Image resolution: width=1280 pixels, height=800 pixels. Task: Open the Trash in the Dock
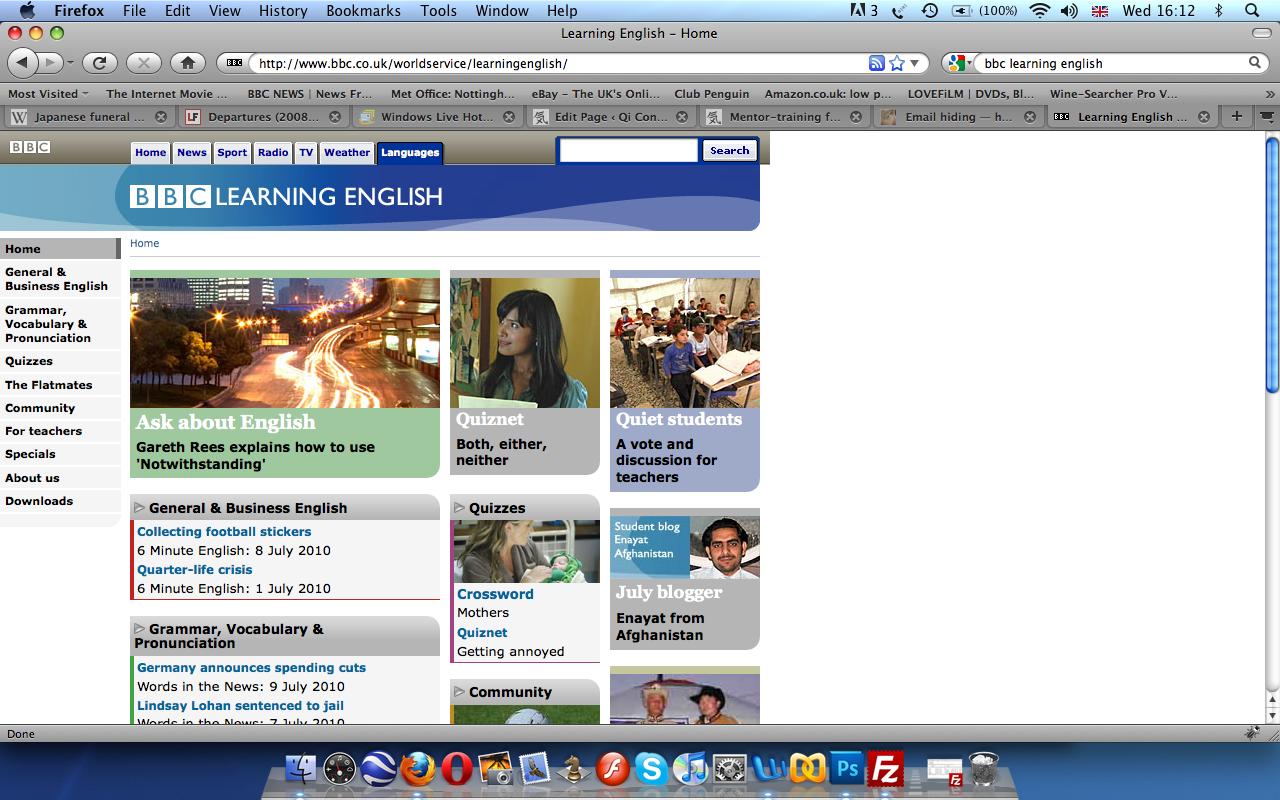pyautogui.click(x=984, y=768)
